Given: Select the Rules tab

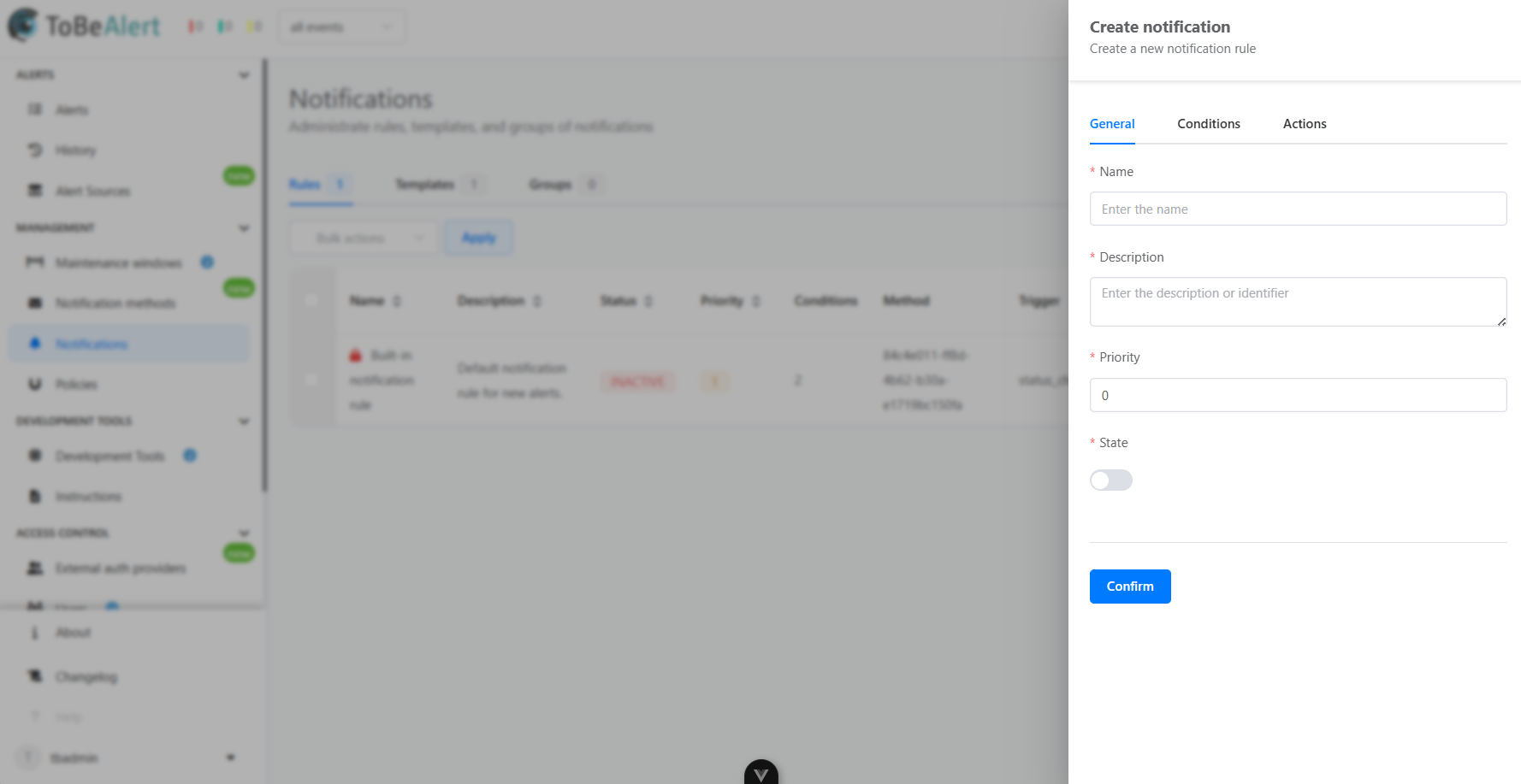Looking at the screenshot, I should [320, 184].
